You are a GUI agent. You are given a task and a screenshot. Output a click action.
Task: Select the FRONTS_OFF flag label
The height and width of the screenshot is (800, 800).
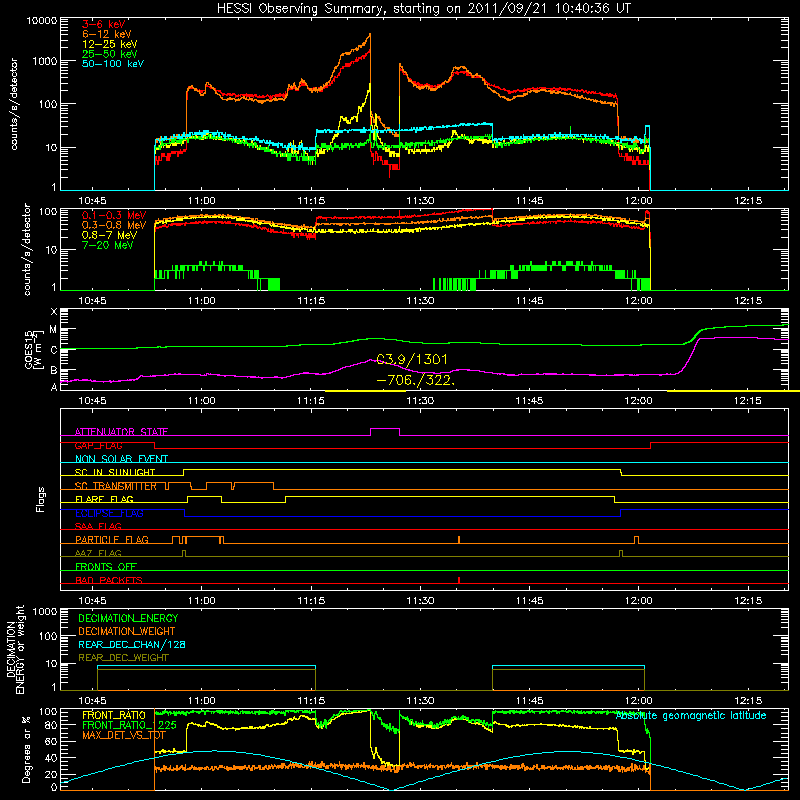[106, 566]
